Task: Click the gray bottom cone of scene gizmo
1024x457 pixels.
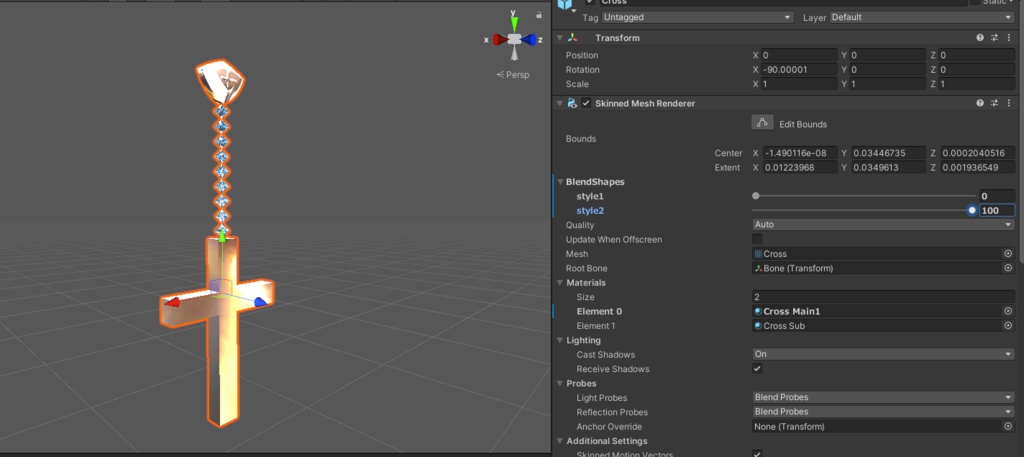Action: [x=515, y=55]
